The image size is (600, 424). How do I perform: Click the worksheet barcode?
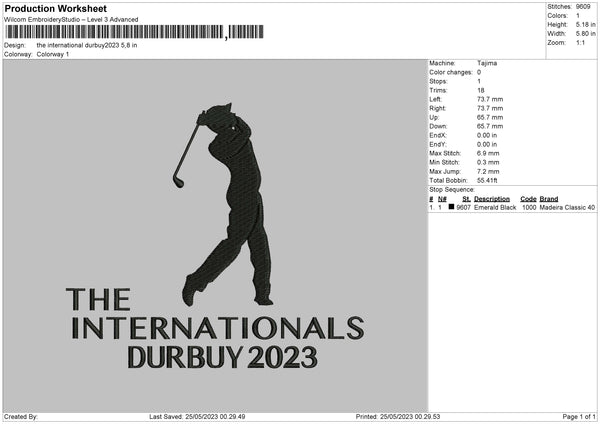point(135,32)
